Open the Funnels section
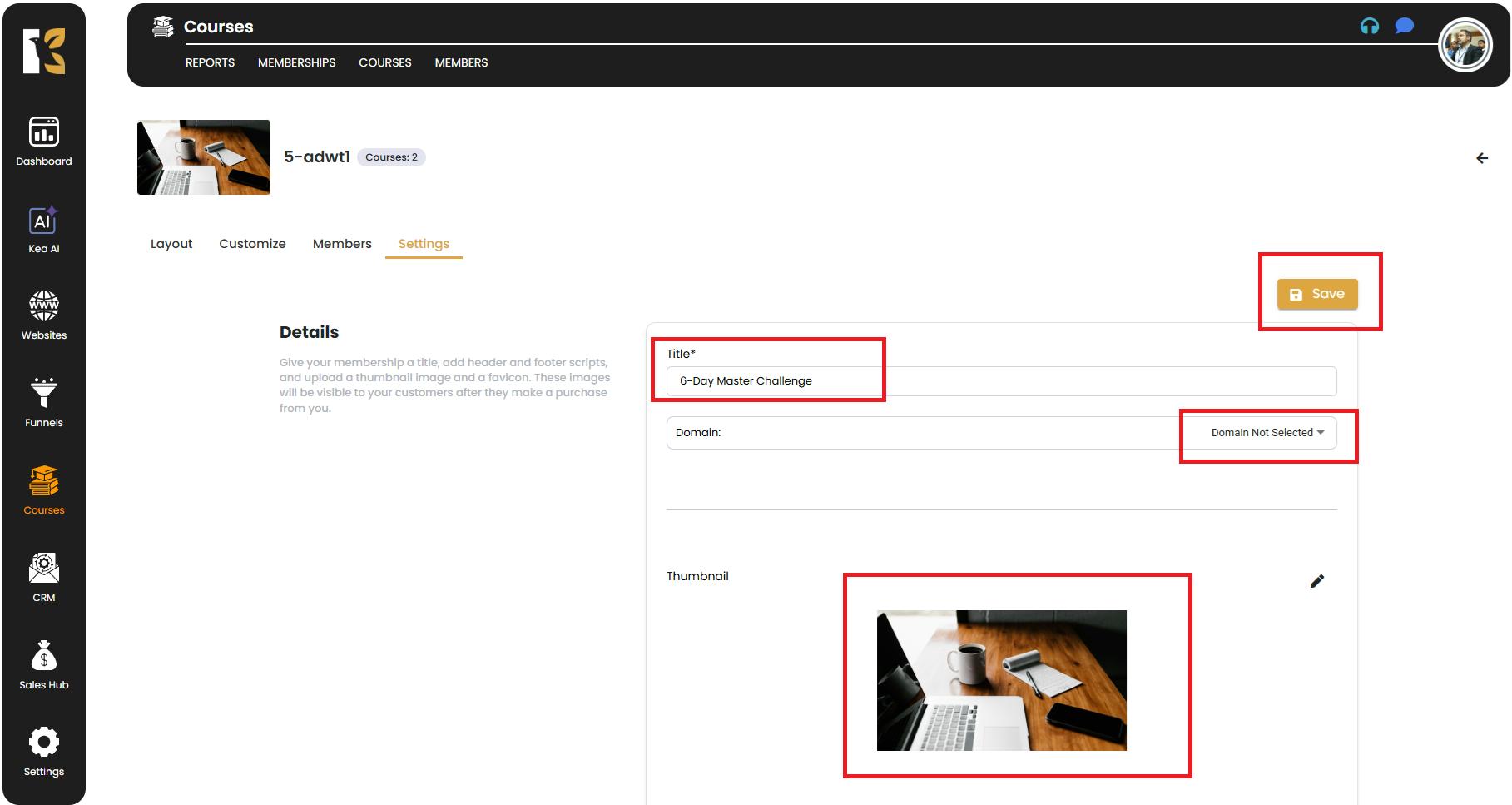 (44, 403)
